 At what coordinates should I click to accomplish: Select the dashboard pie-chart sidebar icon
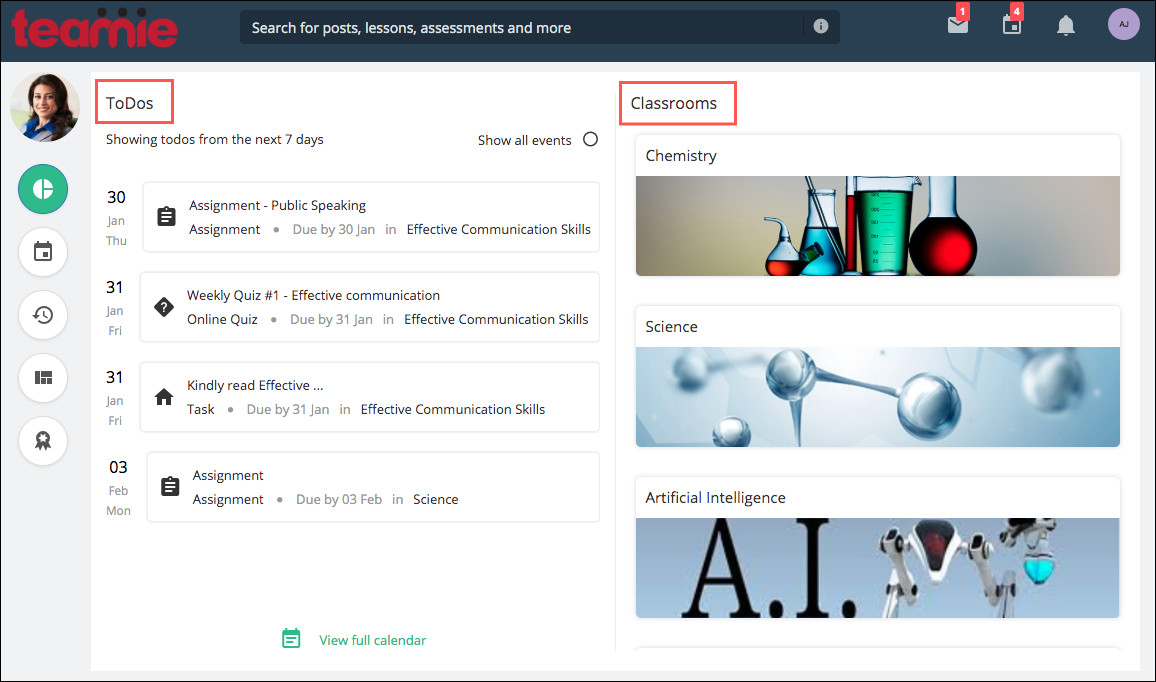click(x=43, y=189)
